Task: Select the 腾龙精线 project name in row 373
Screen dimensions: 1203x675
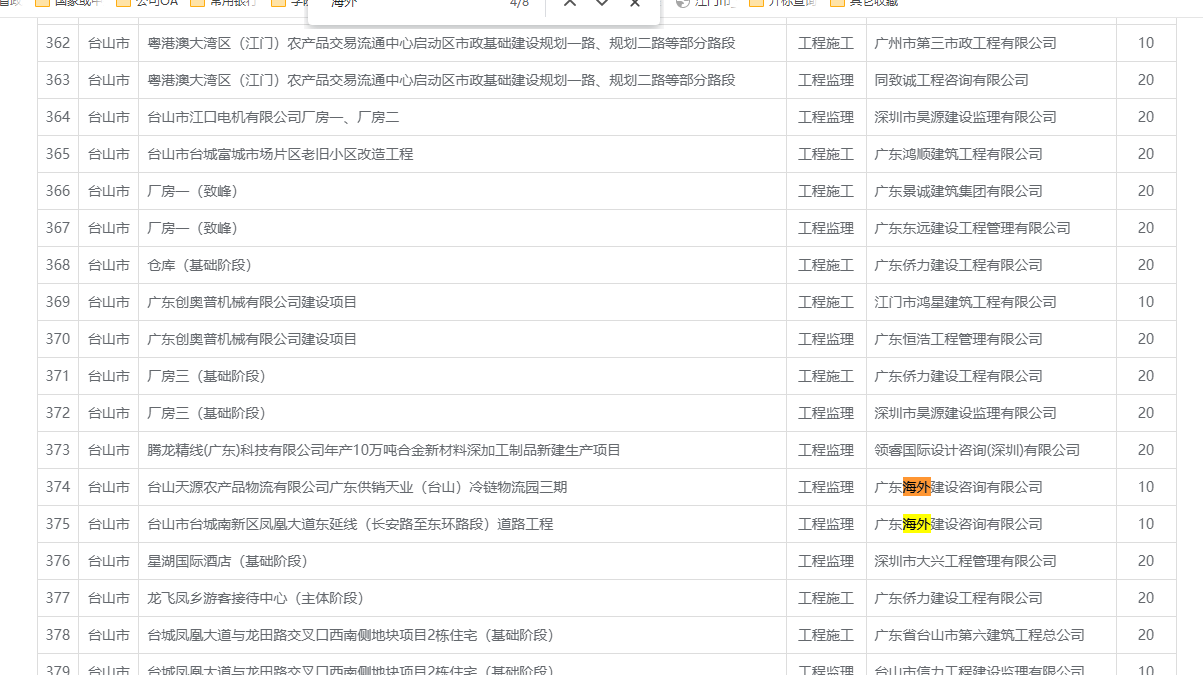Action: (x=383, y=450)
